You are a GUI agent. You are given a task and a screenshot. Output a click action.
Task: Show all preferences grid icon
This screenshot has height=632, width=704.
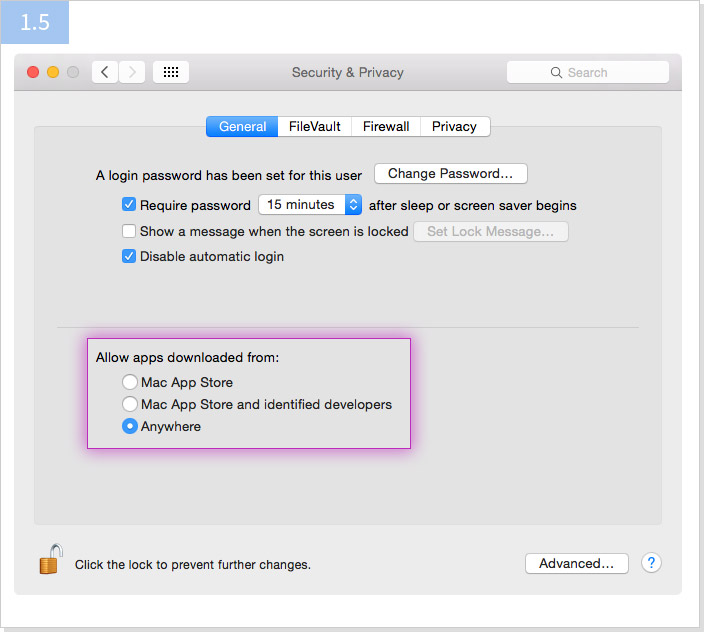tap(171, 72)
